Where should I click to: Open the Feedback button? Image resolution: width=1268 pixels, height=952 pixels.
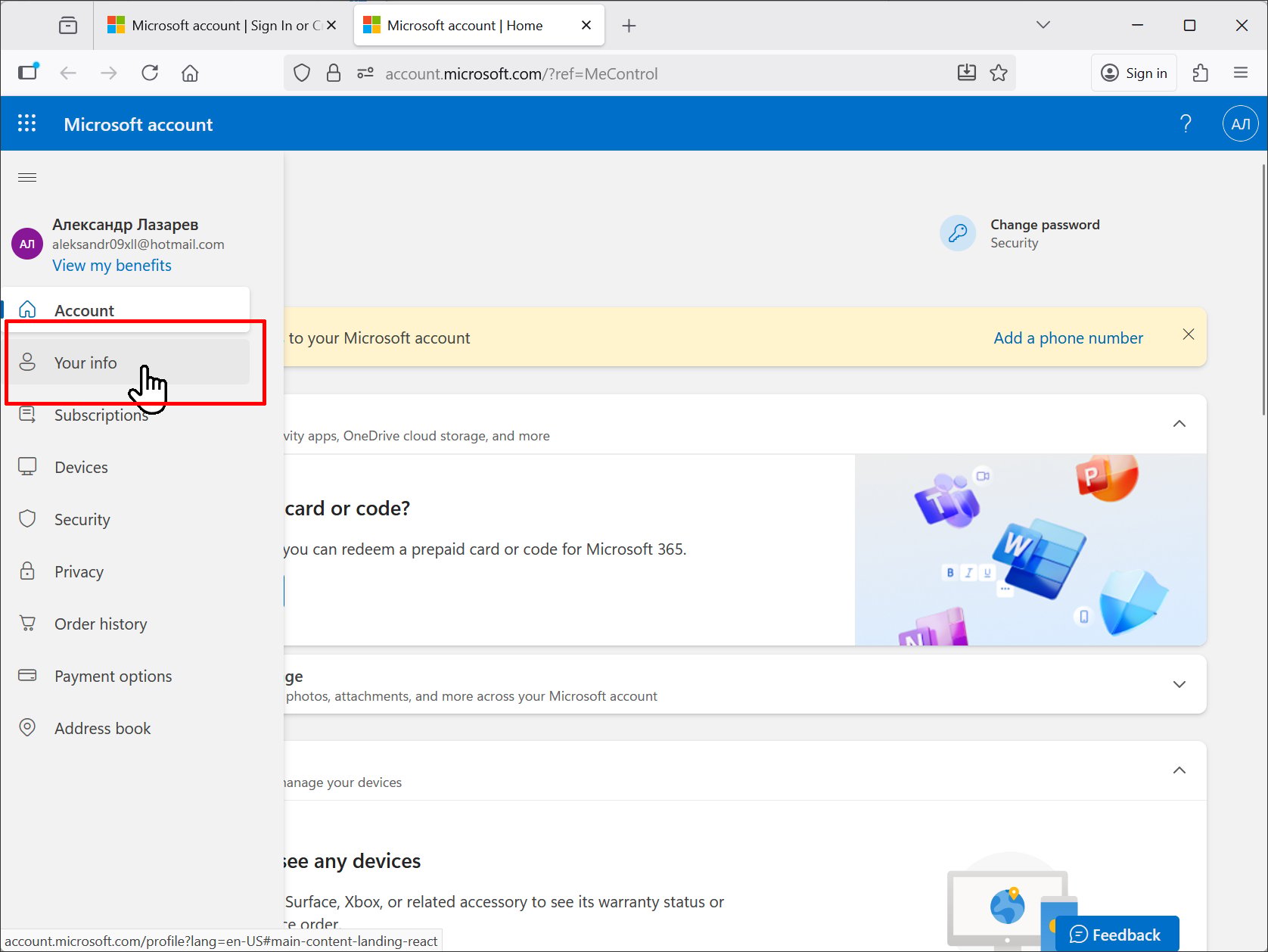[1117, 934]
